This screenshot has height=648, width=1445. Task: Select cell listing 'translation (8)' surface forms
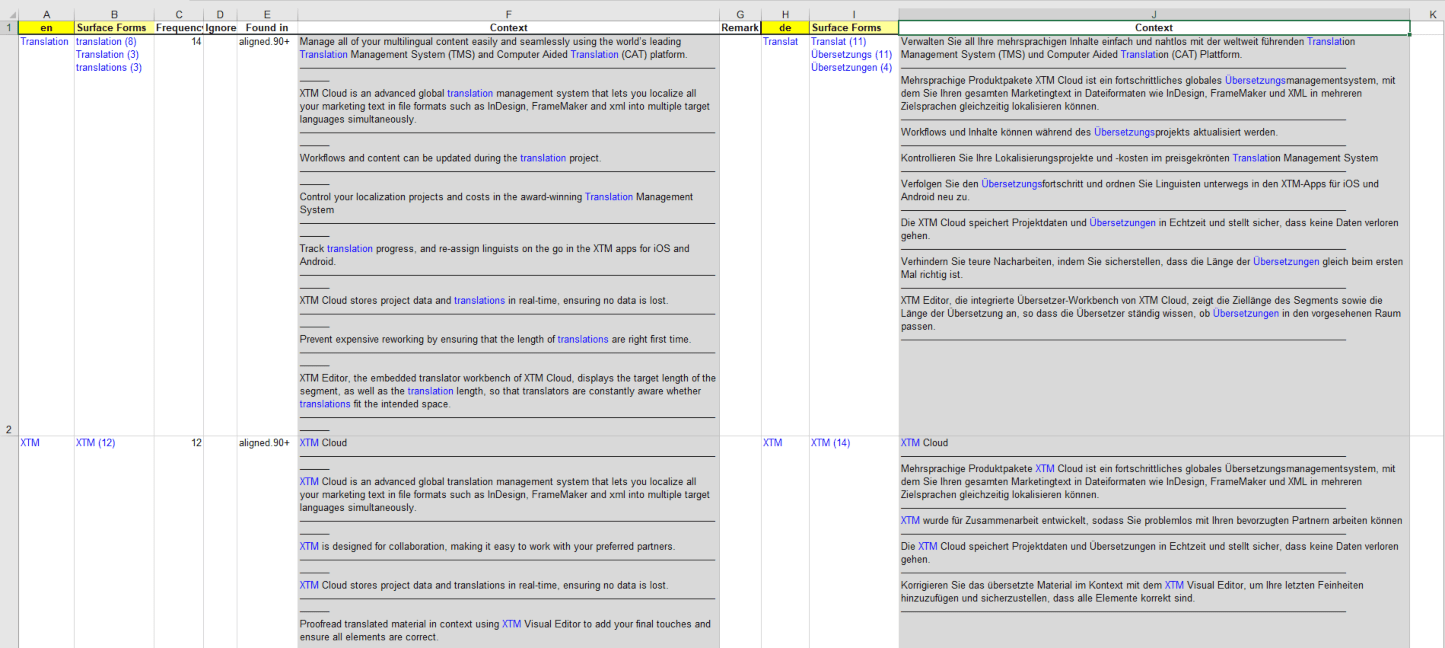pos(114,235)
